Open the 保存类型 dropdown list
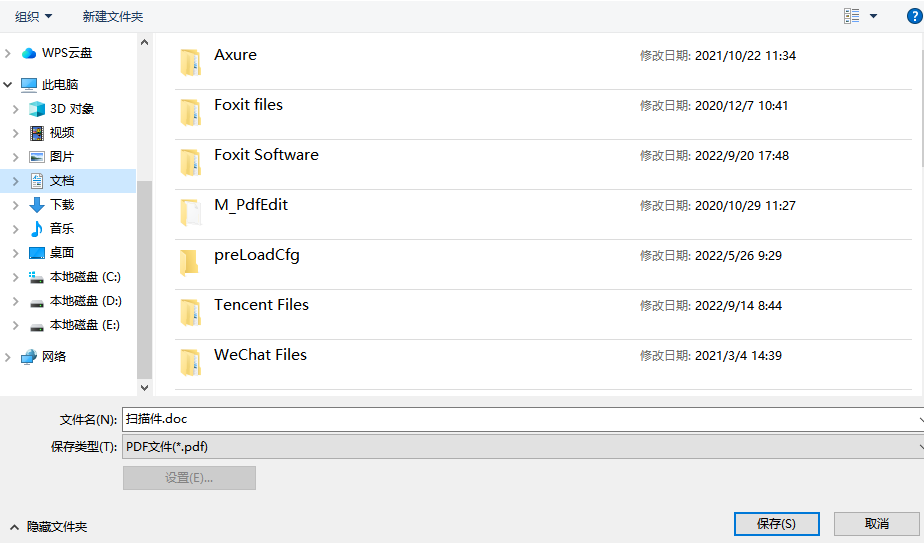 tap(520, 447)
